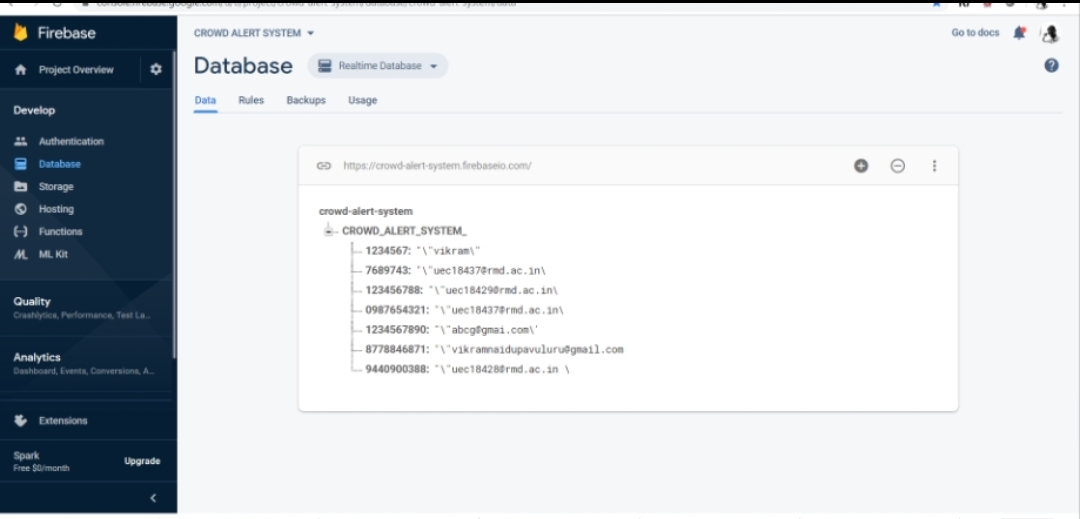Click the Develop section heading
This screenshot has height=519, width=1080.
[x=34, y=110]
